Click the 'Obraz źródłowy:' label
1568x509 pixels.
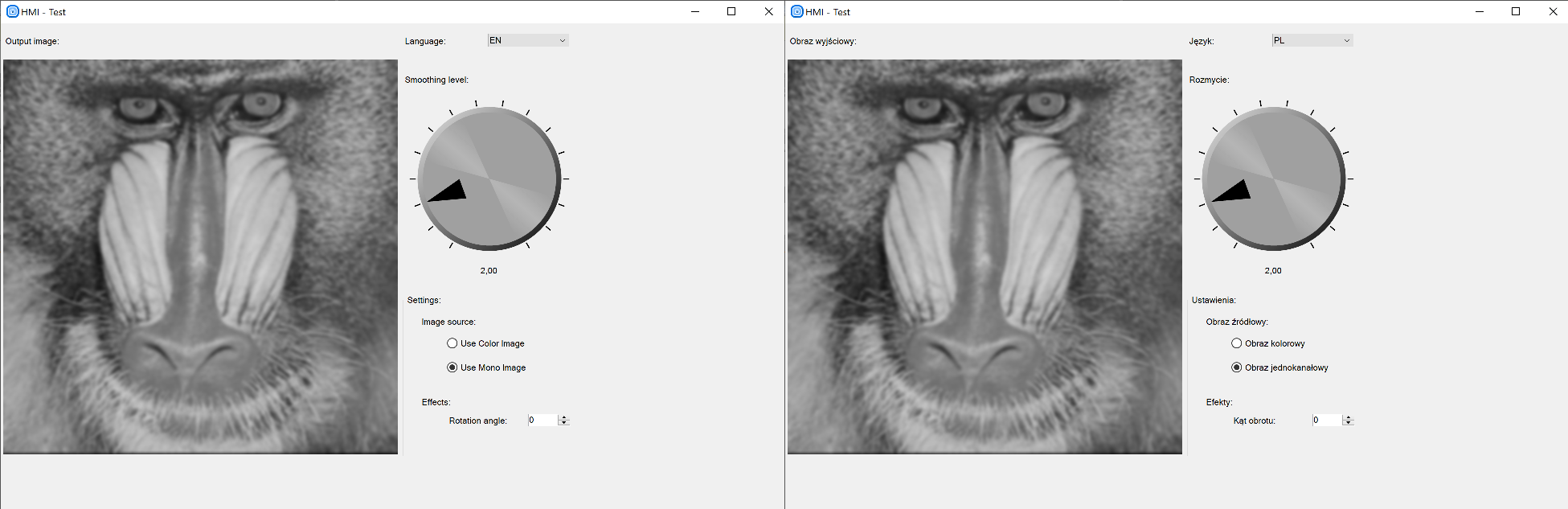(x=1237, y=322)
